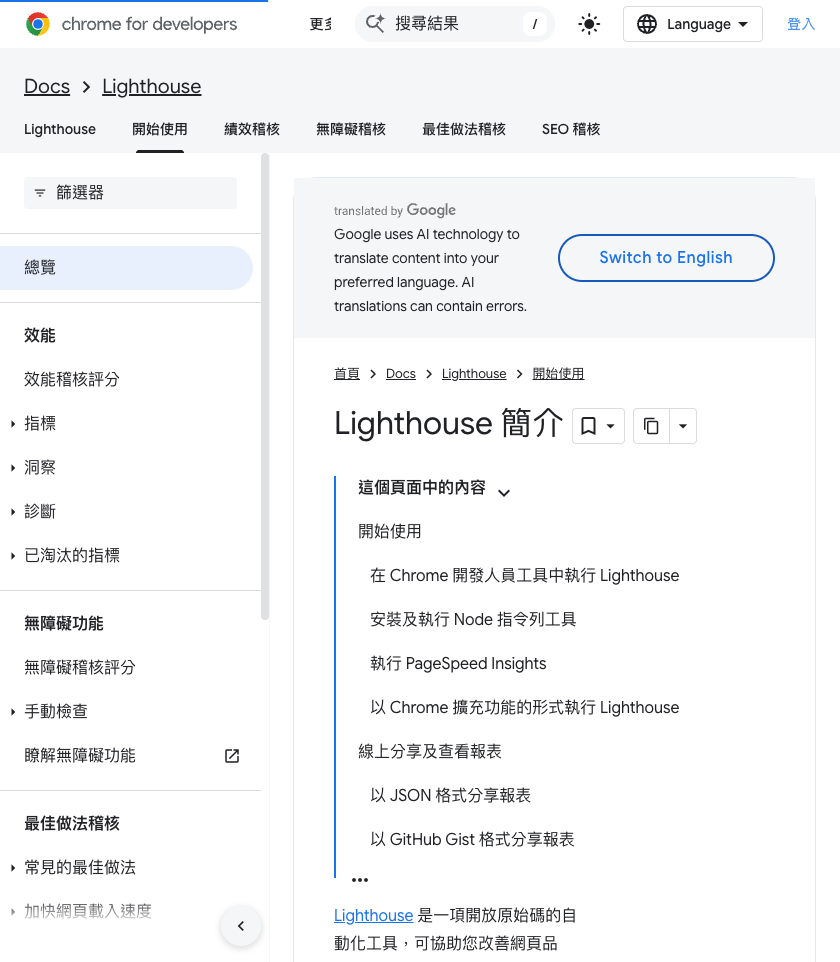Switch to the 無障礙稽核 tab

[351, 129]
